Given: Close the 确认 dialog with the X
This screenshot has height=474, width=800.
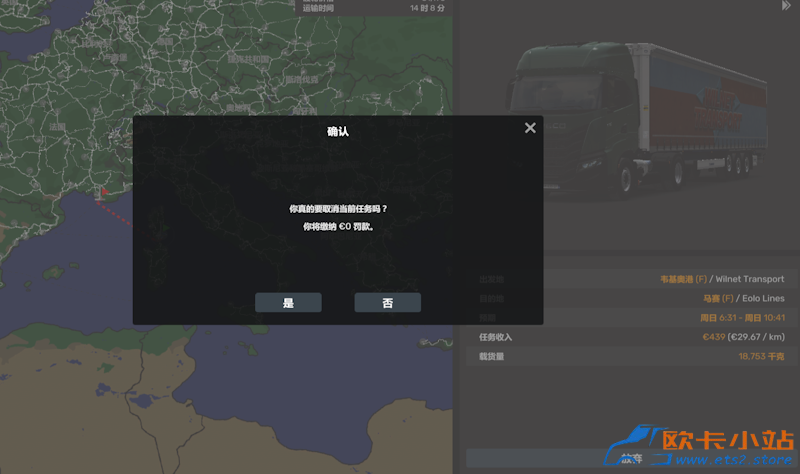Looking at the screenshot, I should click(x=530, y=128).
